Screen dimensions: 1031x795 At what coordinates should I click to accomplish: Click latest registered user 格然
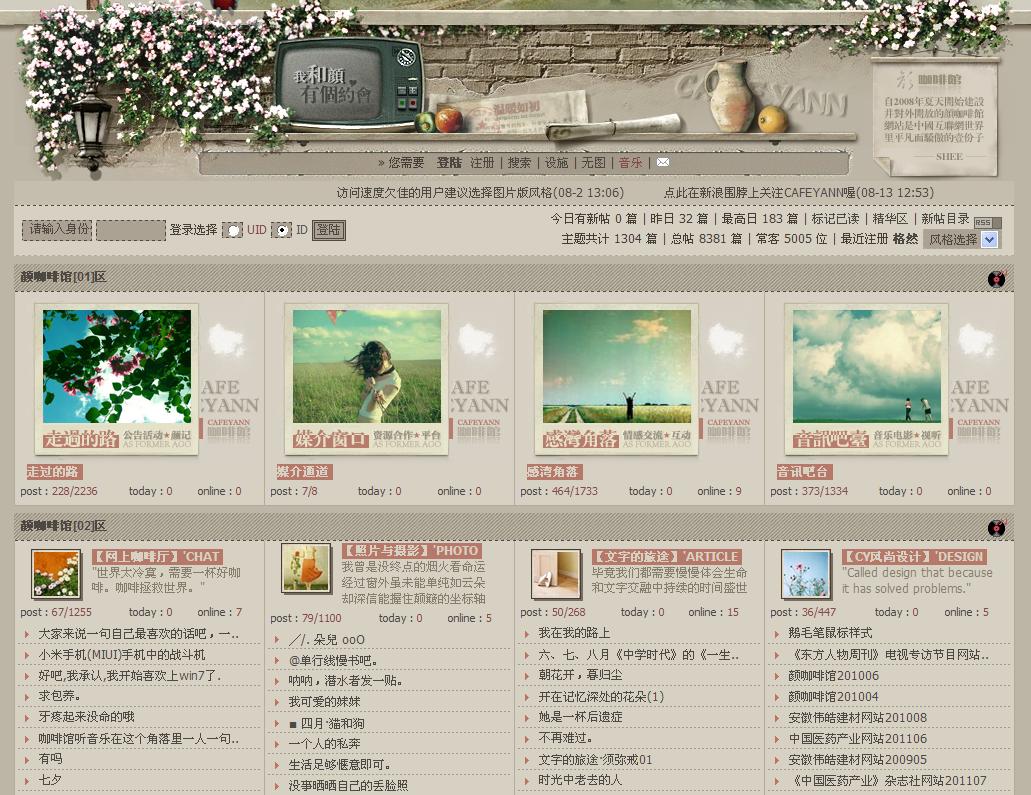pyautogui.click(x=905, y=239)
